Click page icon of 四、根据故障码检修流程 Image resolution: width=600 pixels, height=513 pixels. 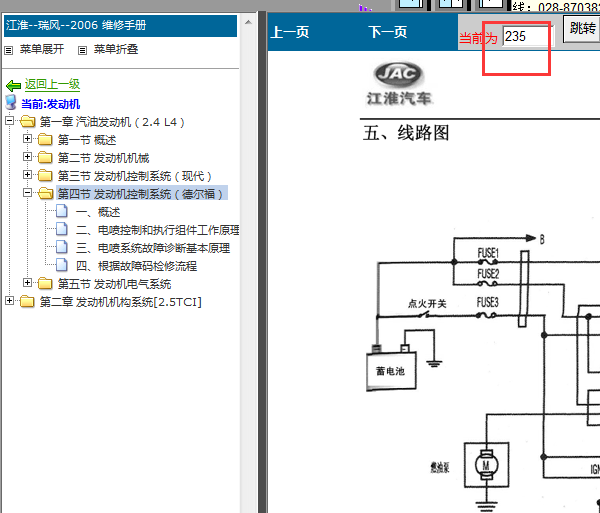(x=62, y=265)
